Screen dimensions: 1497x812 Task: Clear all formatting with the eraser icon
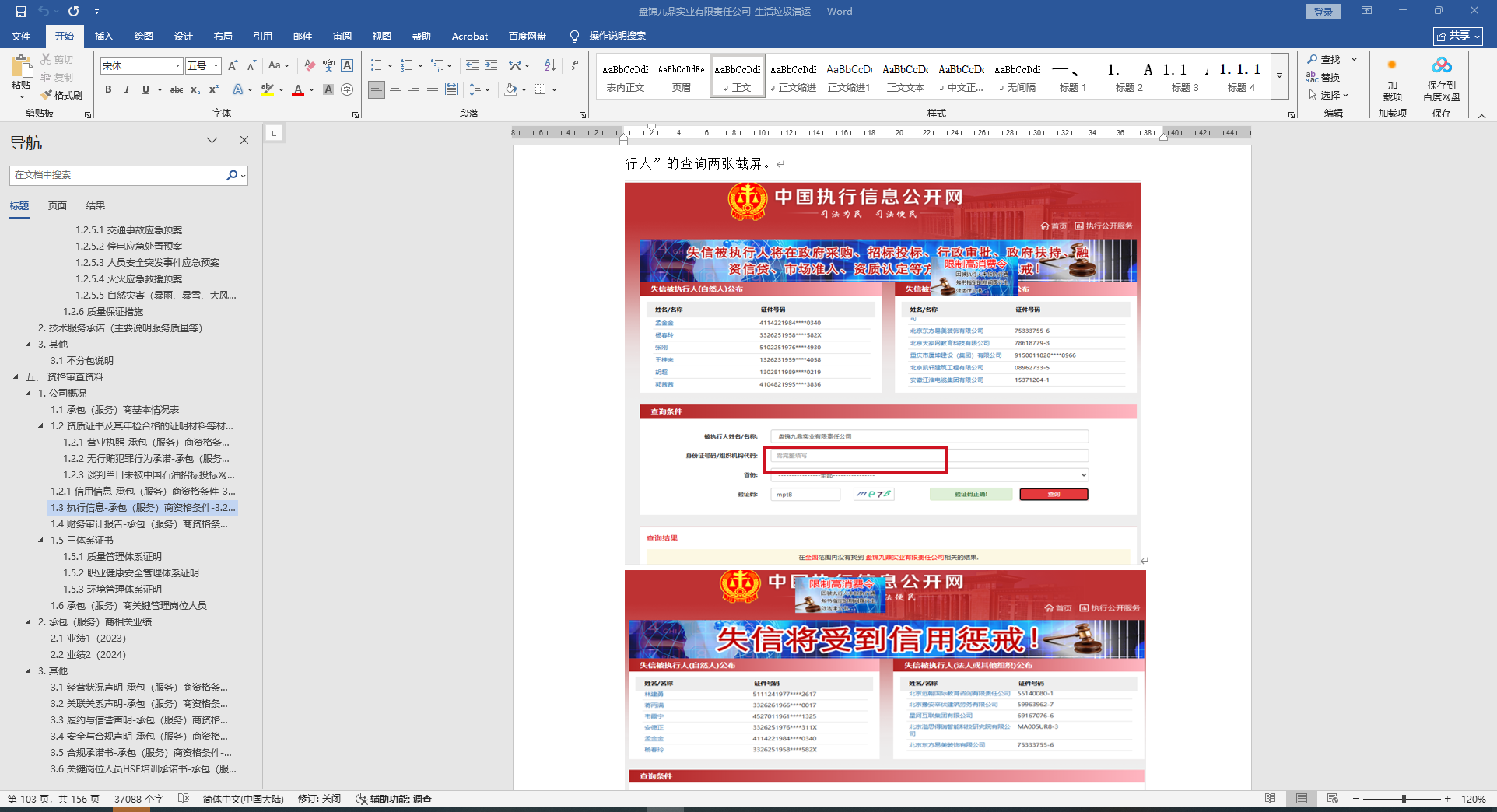[x=310, y=66]
